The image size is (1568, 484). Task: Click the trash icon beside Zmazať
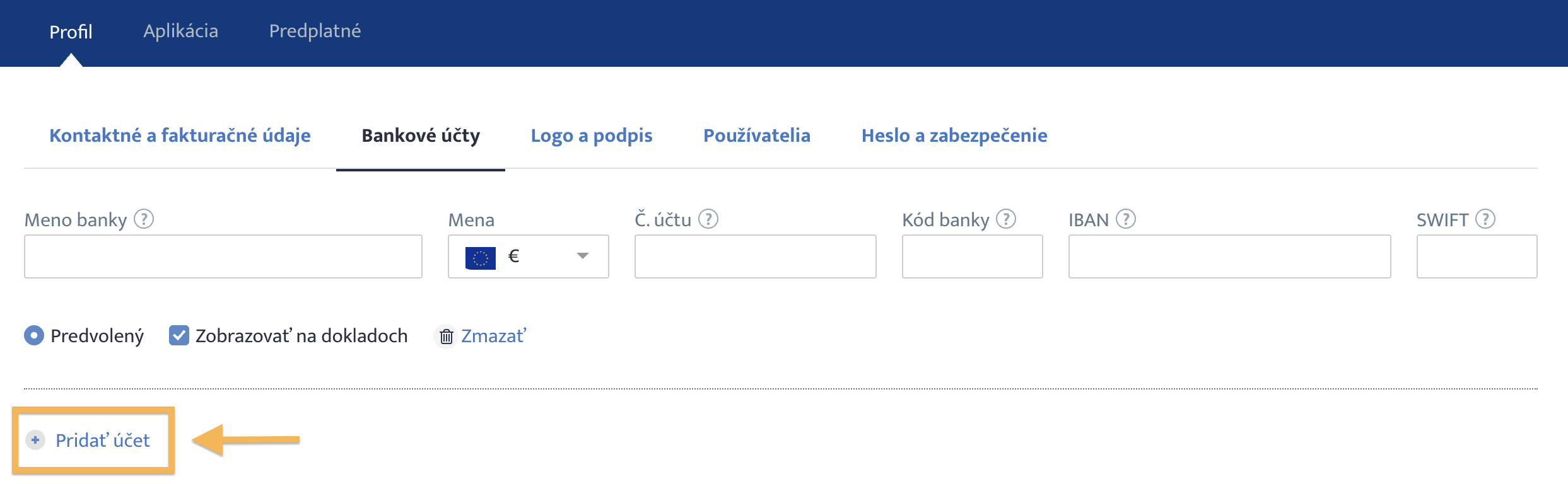coord(446,337)
